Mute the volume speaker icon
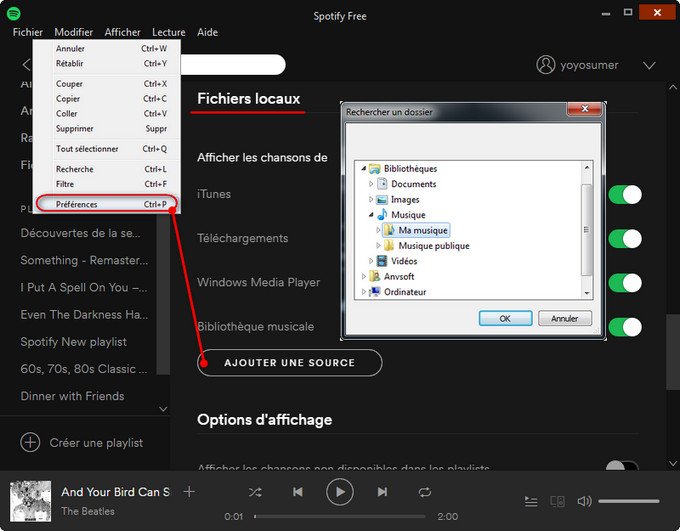Screen dimensions: 680x531 584,501
